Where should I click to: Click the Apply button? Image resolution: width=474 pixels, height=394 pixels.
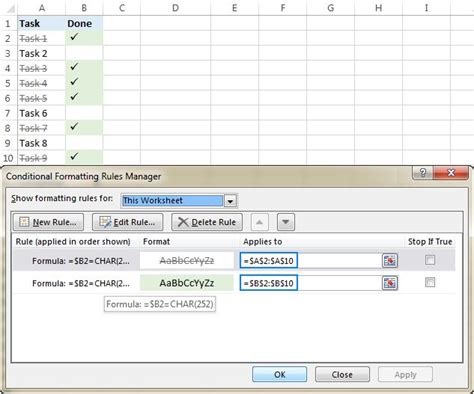click(x=405, y=374)
